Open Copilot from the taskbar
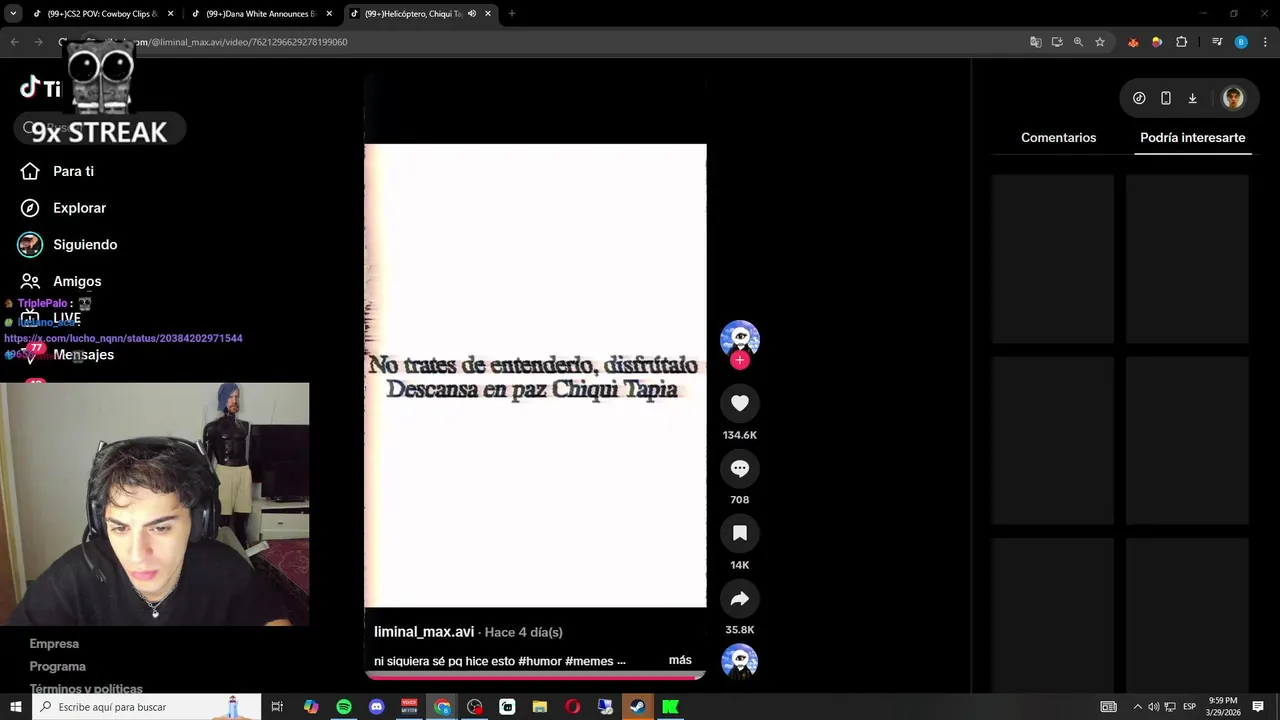This screenshot has width=1280, height=720. point(311,707)
